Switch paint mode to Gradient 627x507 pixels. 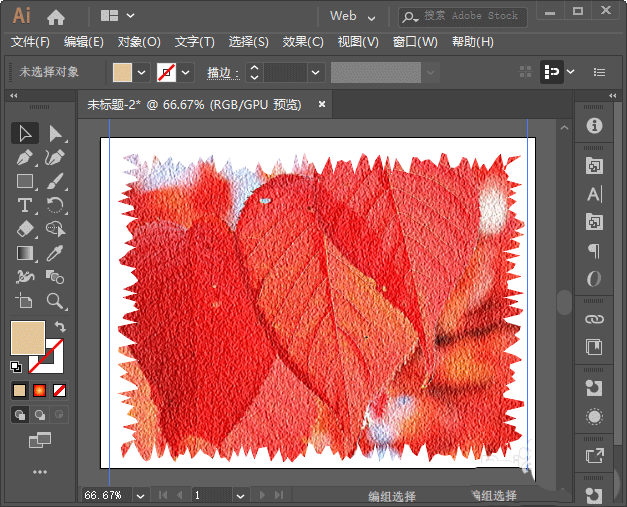click(x=40, y=390)
